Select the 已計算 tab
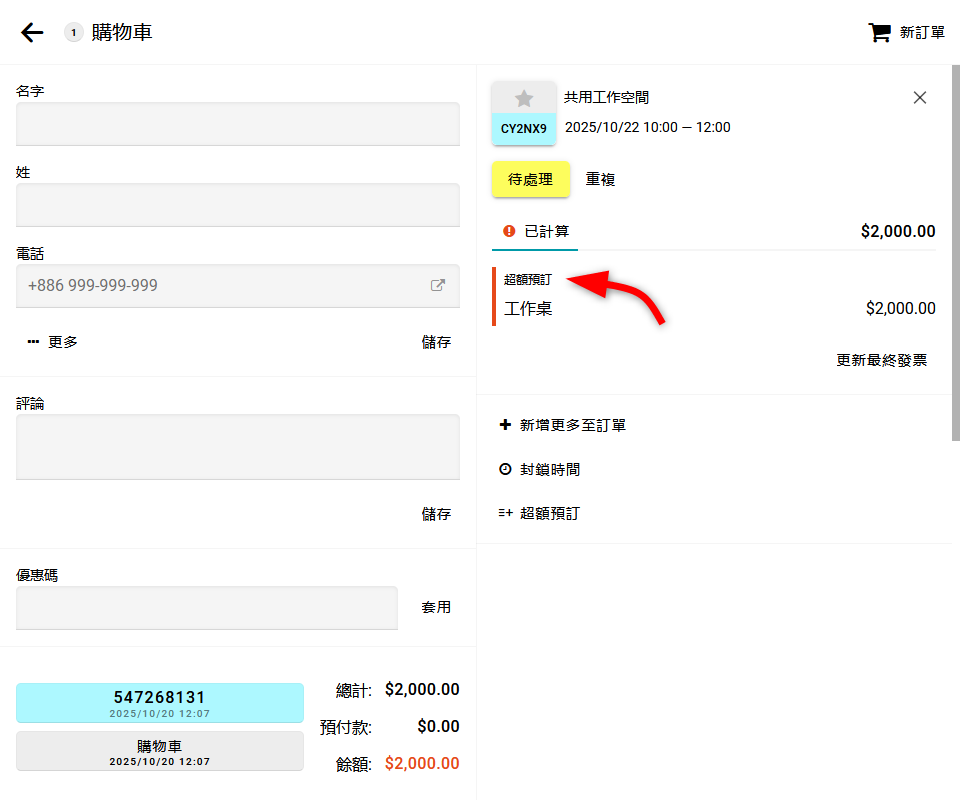This screenshot has width=960, height=800. (535, 231)
